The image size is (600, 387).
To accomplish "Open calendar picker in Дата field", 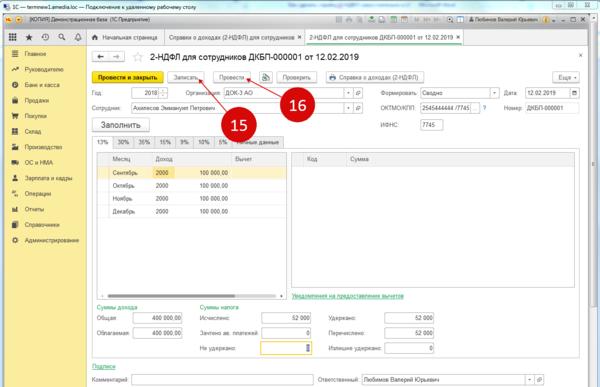I will click(574, 93).
